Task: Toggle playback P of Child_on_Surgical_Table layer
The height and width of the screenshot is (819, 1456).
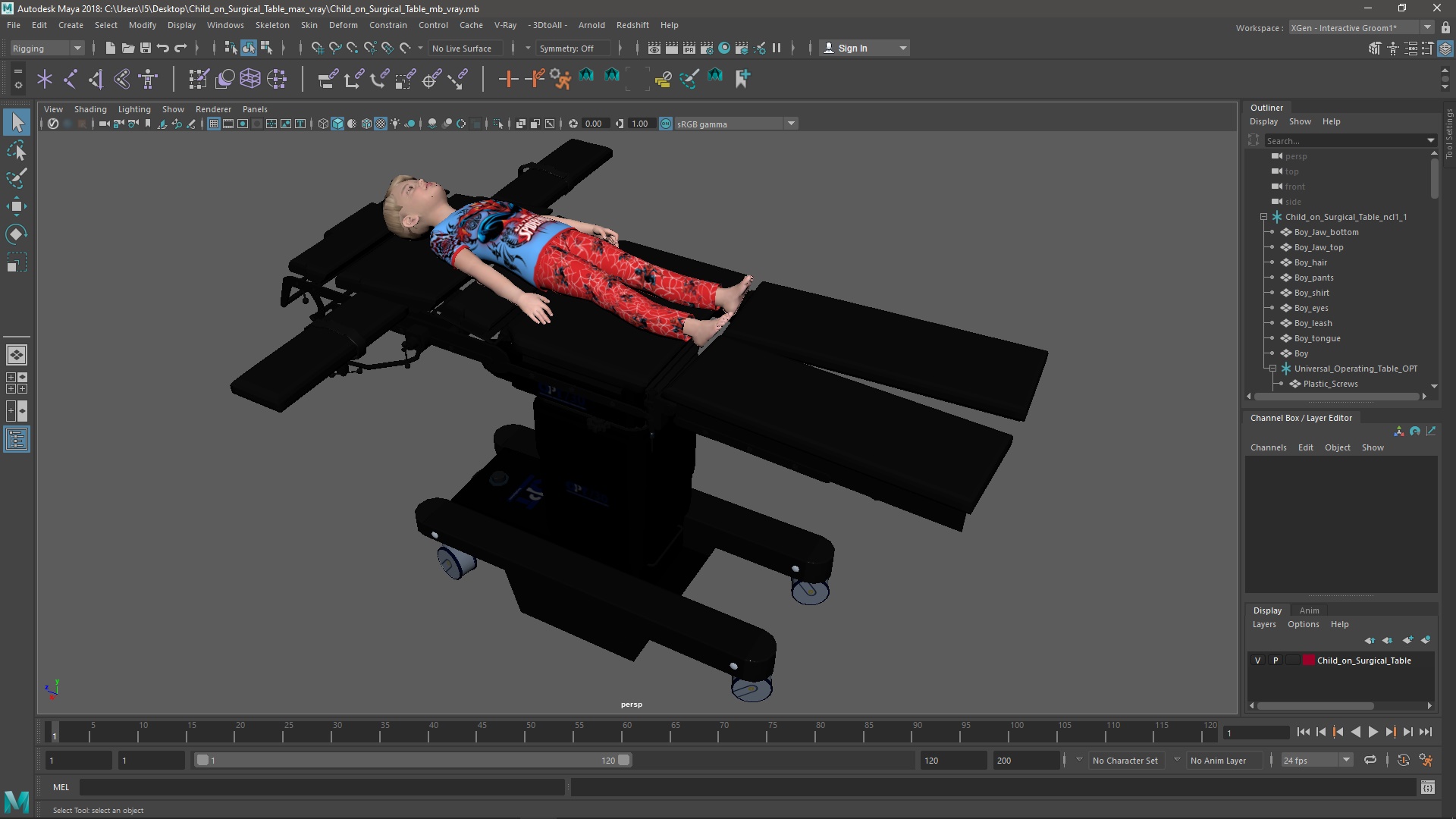Action: pyautogui.click(x=1276, y=661)
